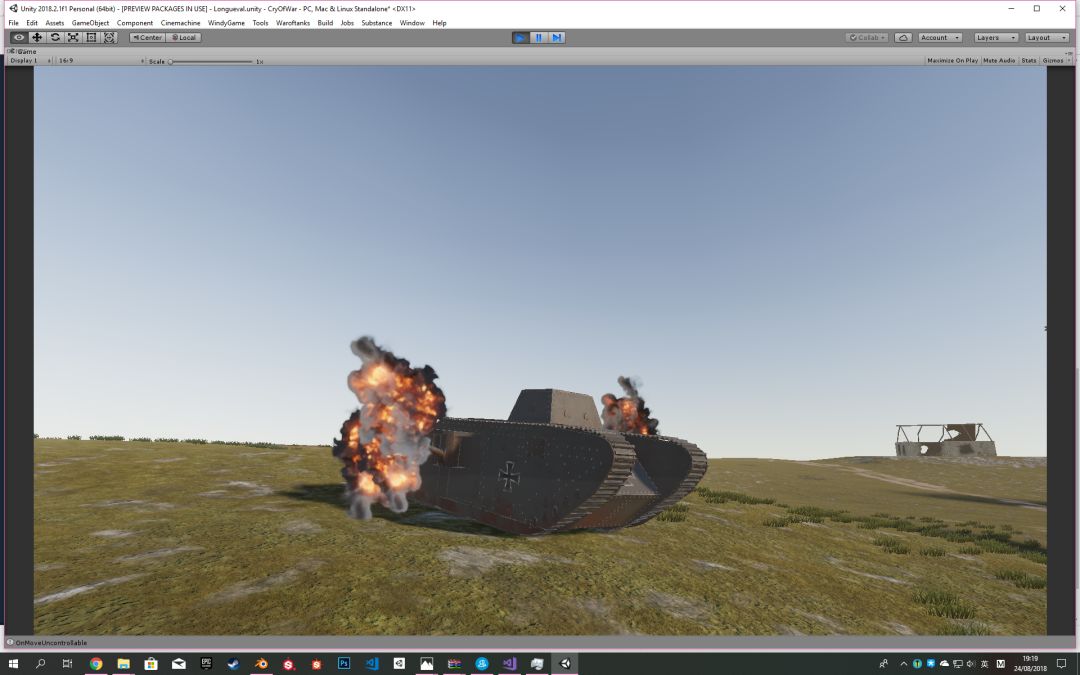The width and height of the screenshot is (1080, 675).
Task: Open Steam from taskbar
Action: click(233, 664)
